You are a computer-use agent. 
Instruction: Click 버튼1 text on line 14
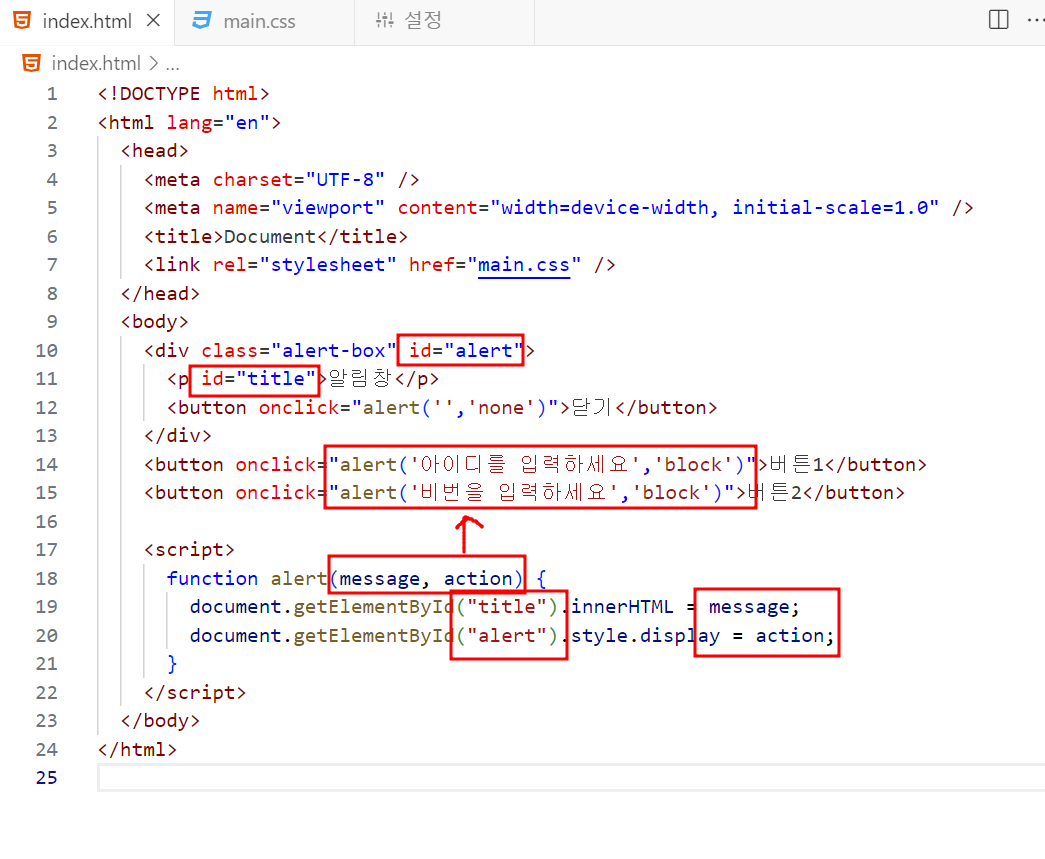point(796,464)
